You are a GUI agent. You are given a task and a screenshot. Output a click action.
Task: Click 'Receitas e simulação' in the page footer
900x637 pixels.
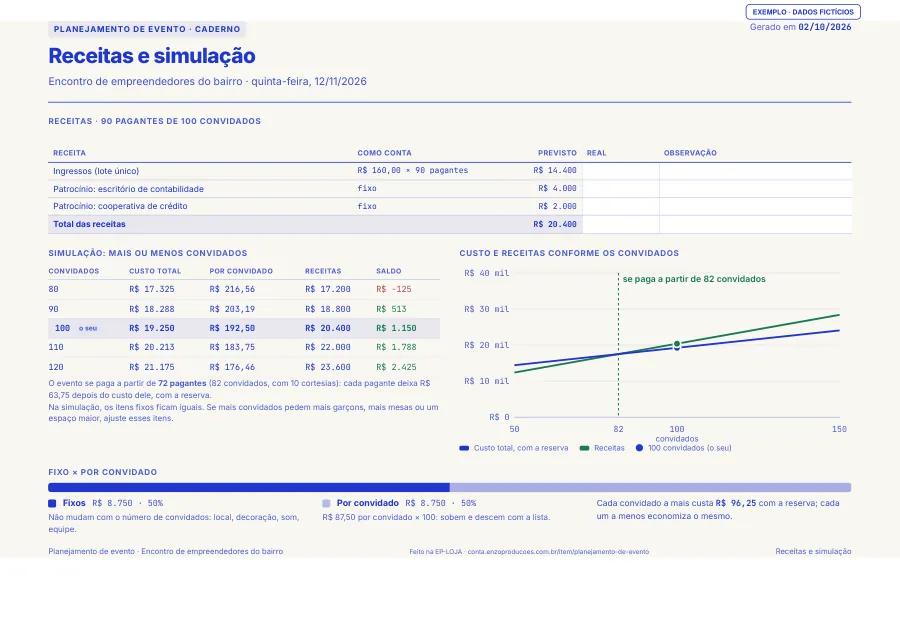(813, 551)
